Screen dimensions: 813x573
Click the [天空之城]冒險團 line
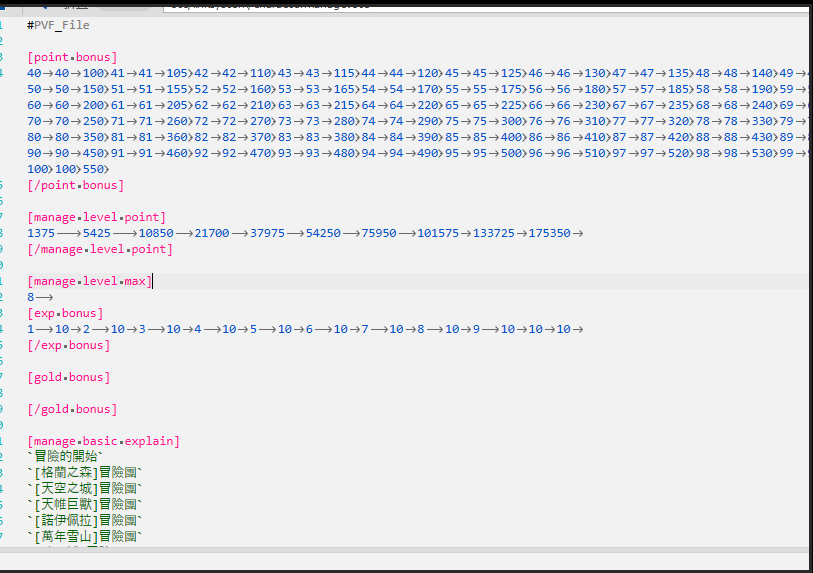pos(85,489)
